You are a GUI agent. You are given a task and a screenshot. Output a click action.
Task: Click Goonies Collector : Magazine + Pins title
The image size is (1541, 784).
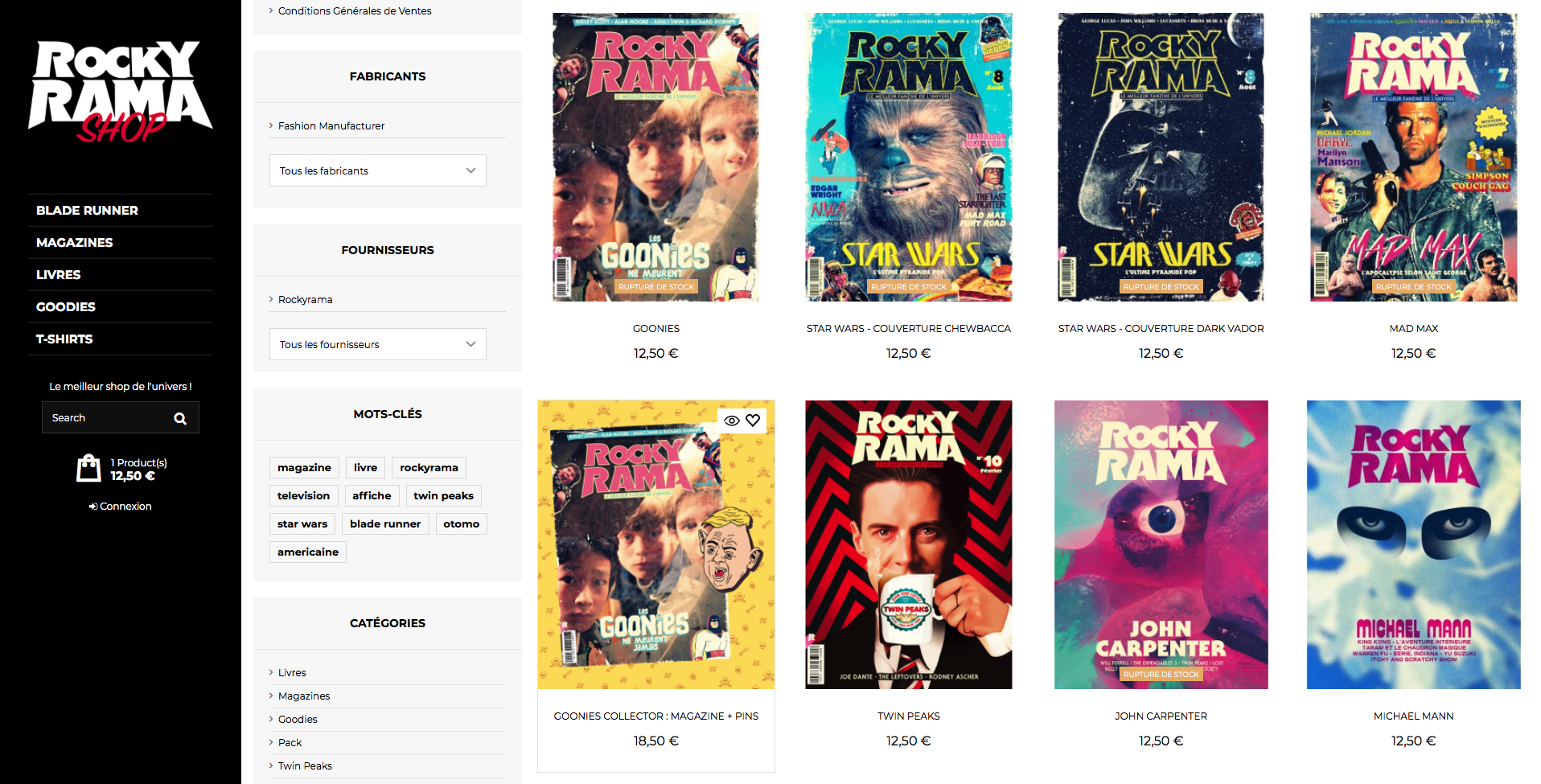tap(656, 716)
